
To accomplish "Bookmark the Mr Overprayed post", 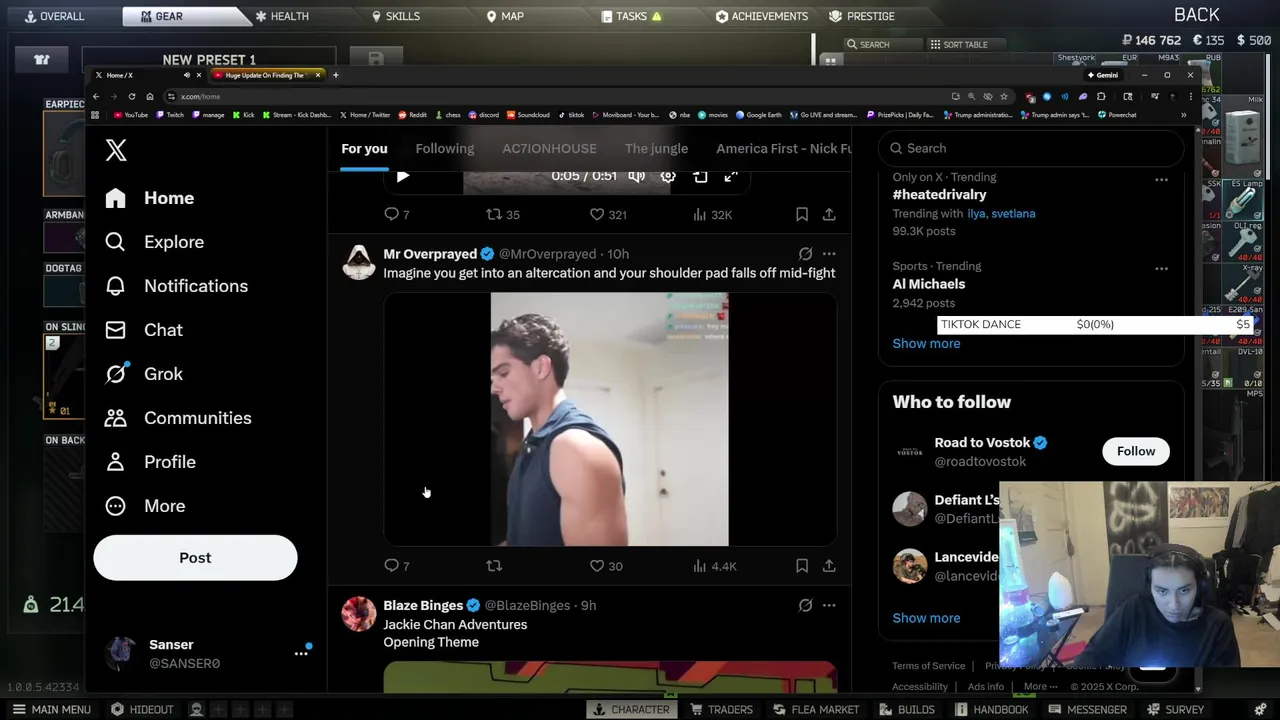I will [802, 566].
